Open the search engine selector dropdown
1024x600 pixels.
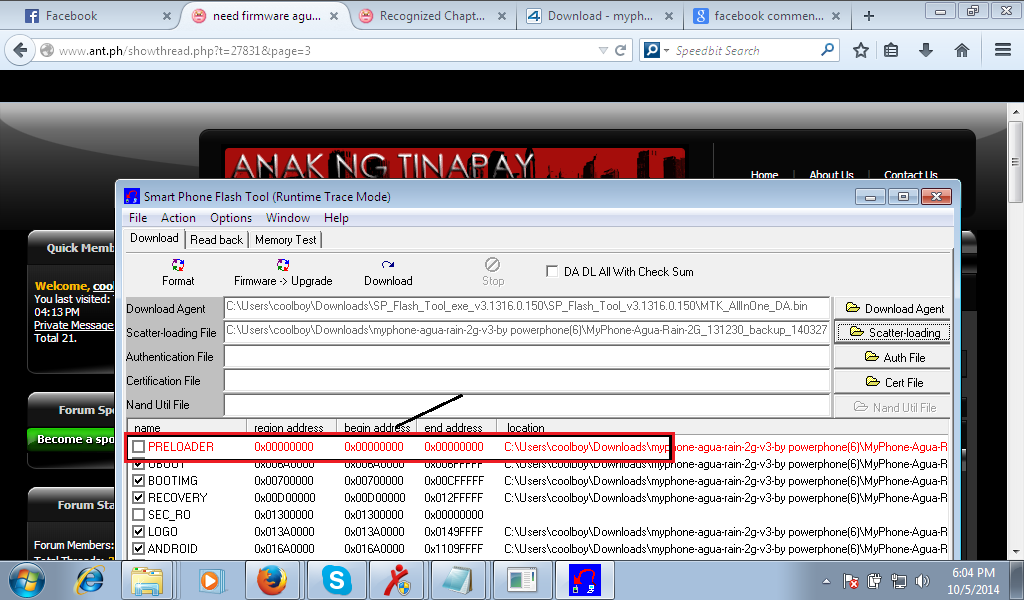[654, 50]
